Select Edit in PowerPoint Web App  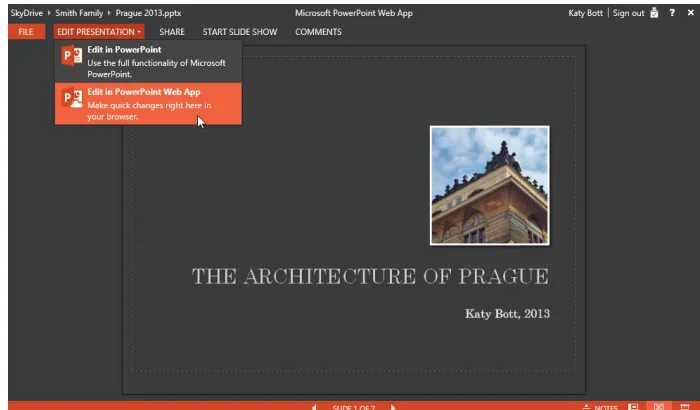pos(148,104)
